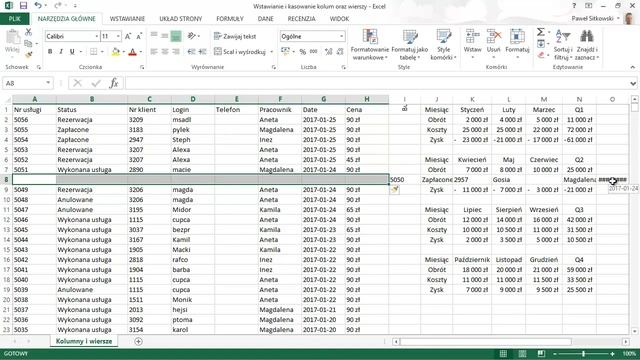Open the Scal i wyśrodkuj dropdown arrow
Screen dimensions: 640x360
(x=272, y=52)
